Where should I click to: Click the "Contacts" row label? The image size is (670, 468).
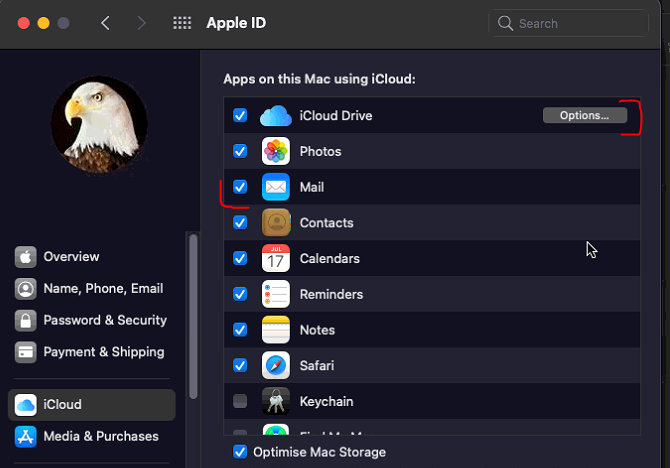326,223
